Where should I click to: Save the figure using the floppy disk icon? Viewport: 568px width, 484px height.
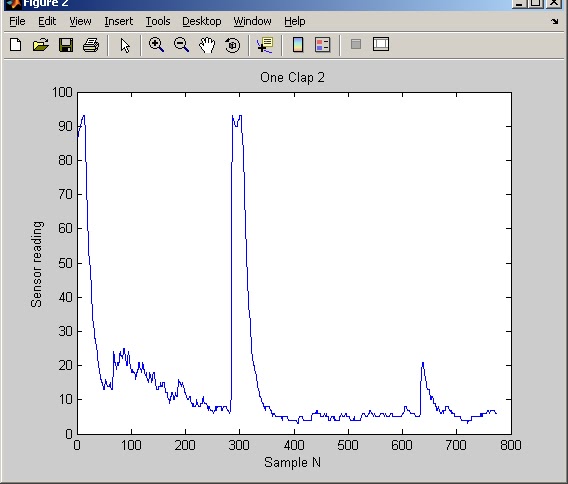[x=66, y=45]
